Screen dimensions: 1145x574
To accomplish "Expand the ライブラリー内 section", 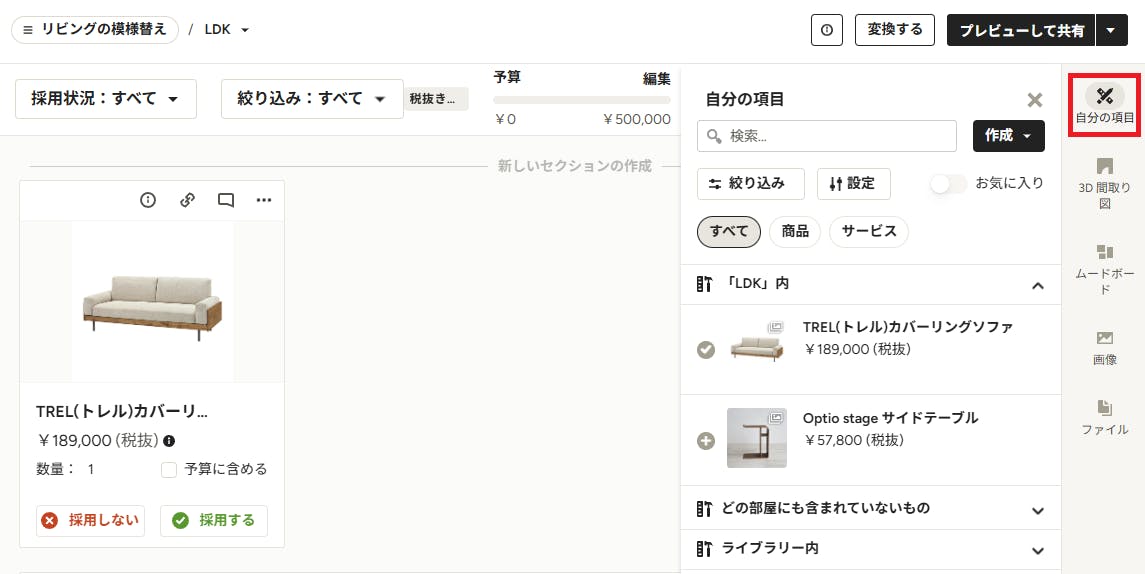I will 870,549.
